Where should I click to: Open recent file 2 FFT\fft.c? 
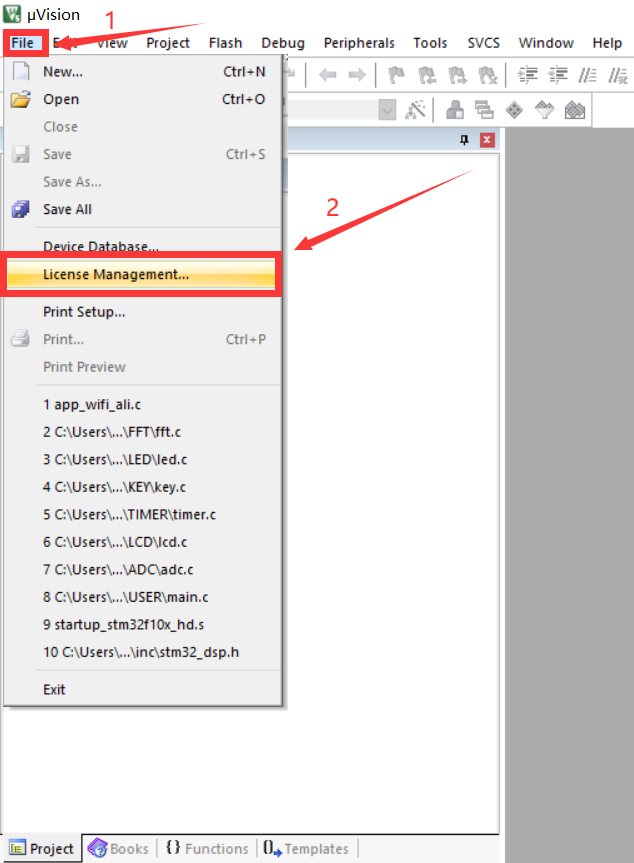click(143, 432)
